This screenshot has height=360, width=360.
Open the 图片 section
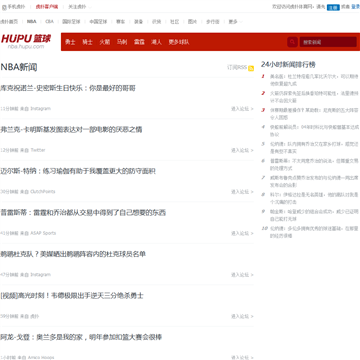click(x=192, y=22)
